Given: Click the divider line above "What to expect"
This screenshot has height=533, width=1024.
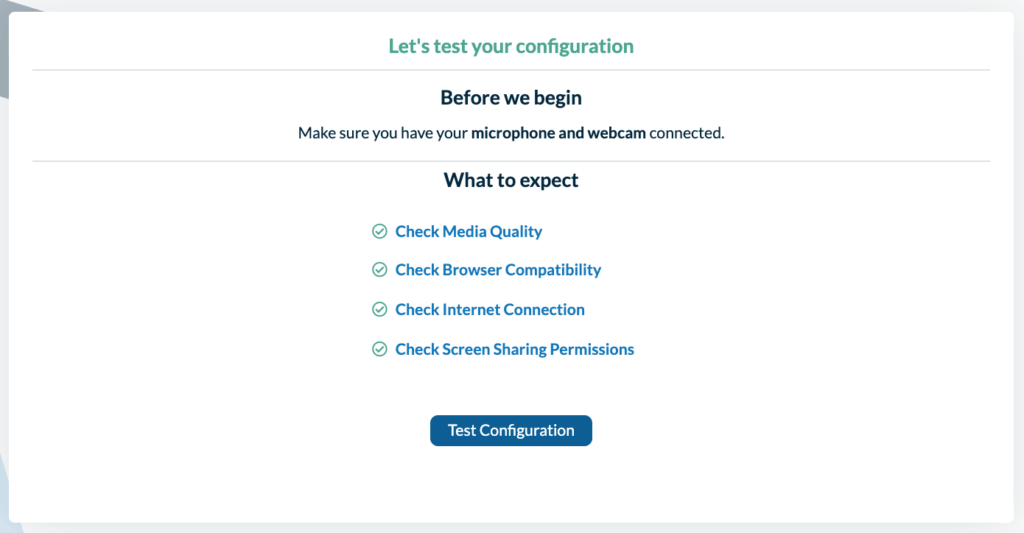Looking at the screenshot, I should point(511,161).
